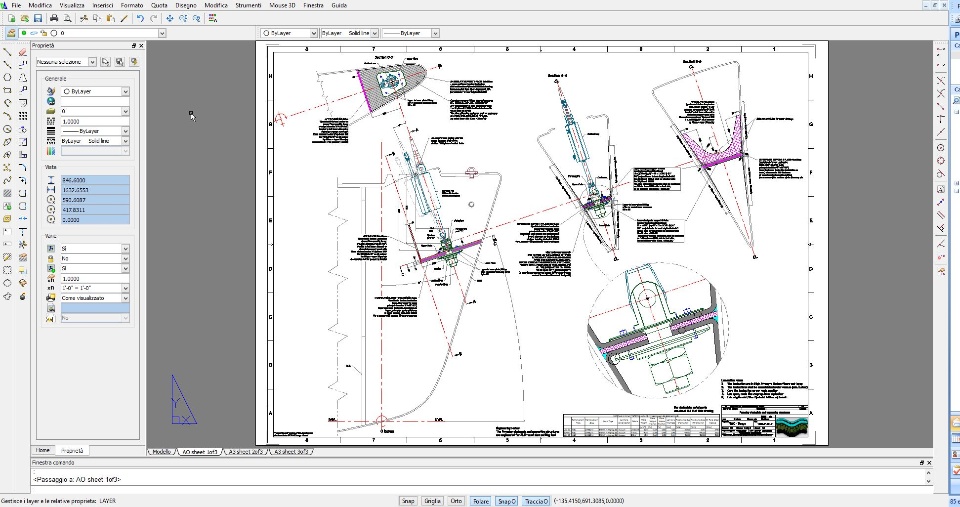Click the Print icon
This screenshot has height=507, width=960.
54,18
